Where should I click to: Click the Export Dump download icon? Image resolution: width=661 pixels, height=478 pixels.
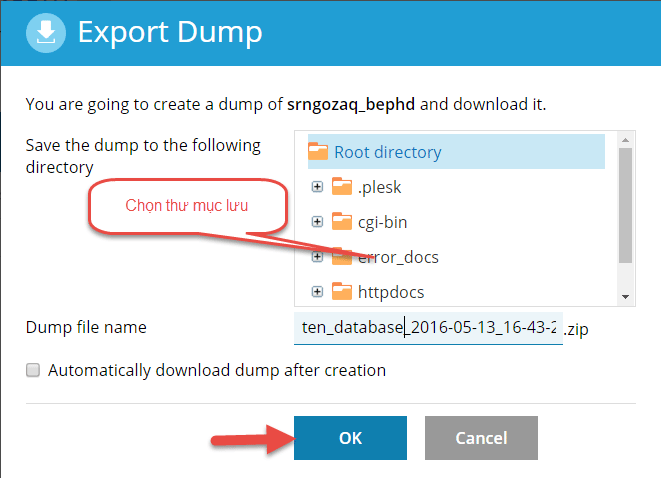44,33
